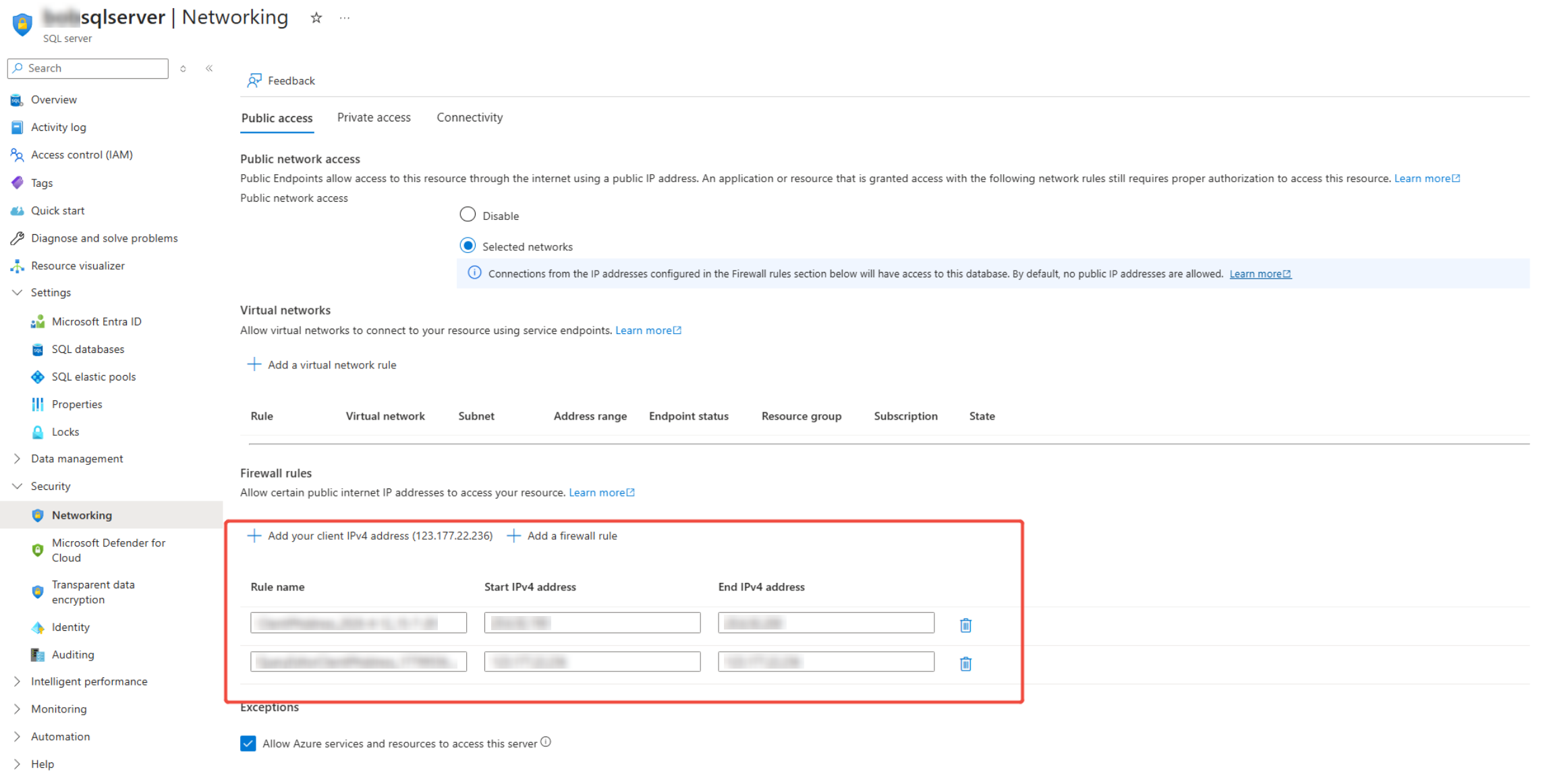Click second rule's Rule name field
The width and height of the screenshot is (1541, 784).
click(x=358, y=662)
